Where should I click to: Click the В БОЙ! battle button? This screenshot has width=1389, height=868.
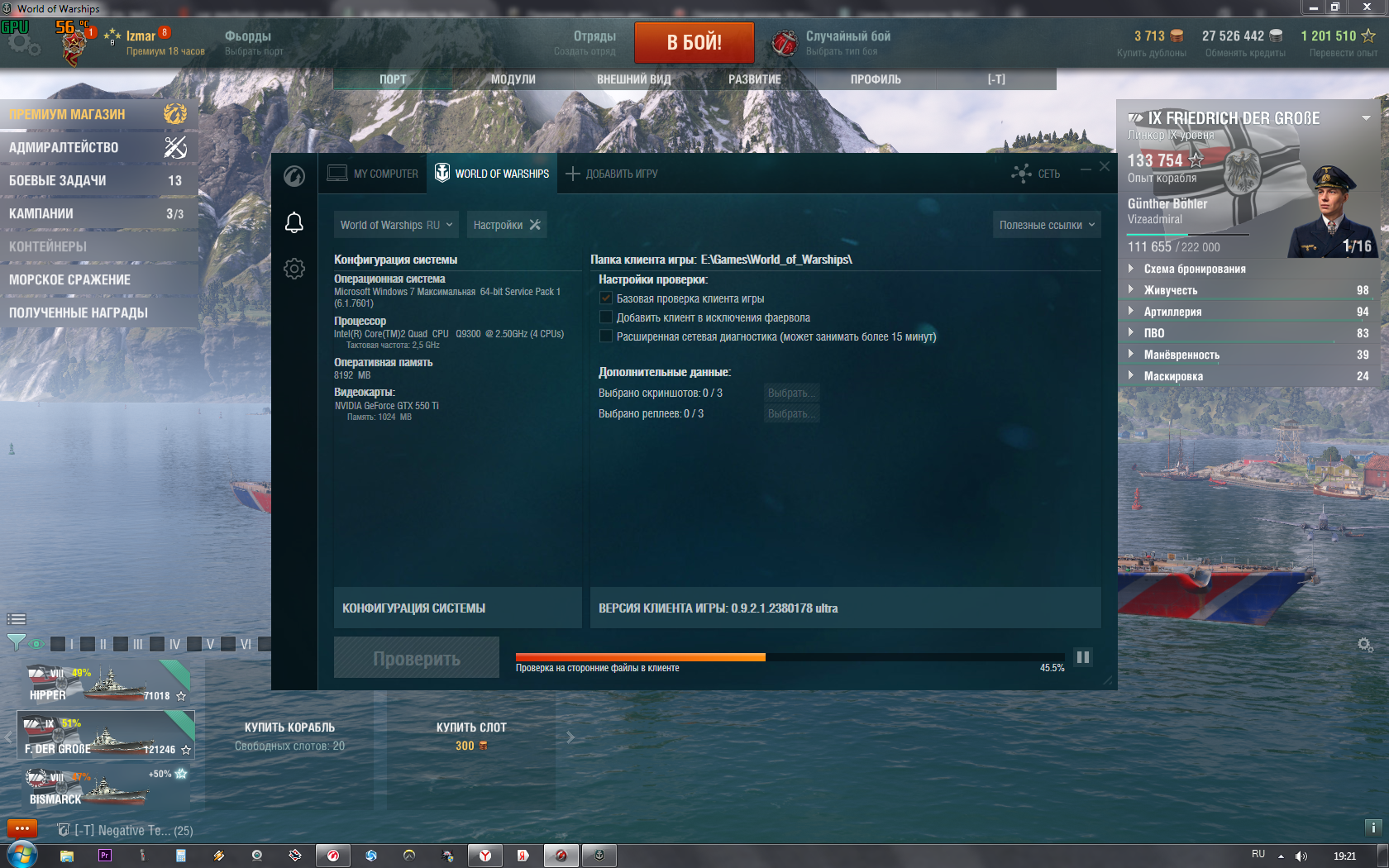pyautogui.click(x=694, y=42)
